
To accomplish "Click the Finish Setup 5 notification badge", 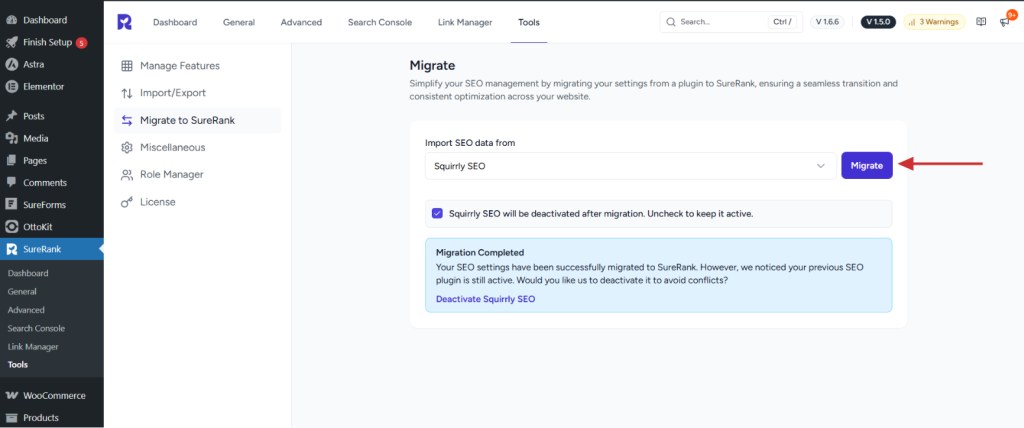I will [x=81, y=43].
